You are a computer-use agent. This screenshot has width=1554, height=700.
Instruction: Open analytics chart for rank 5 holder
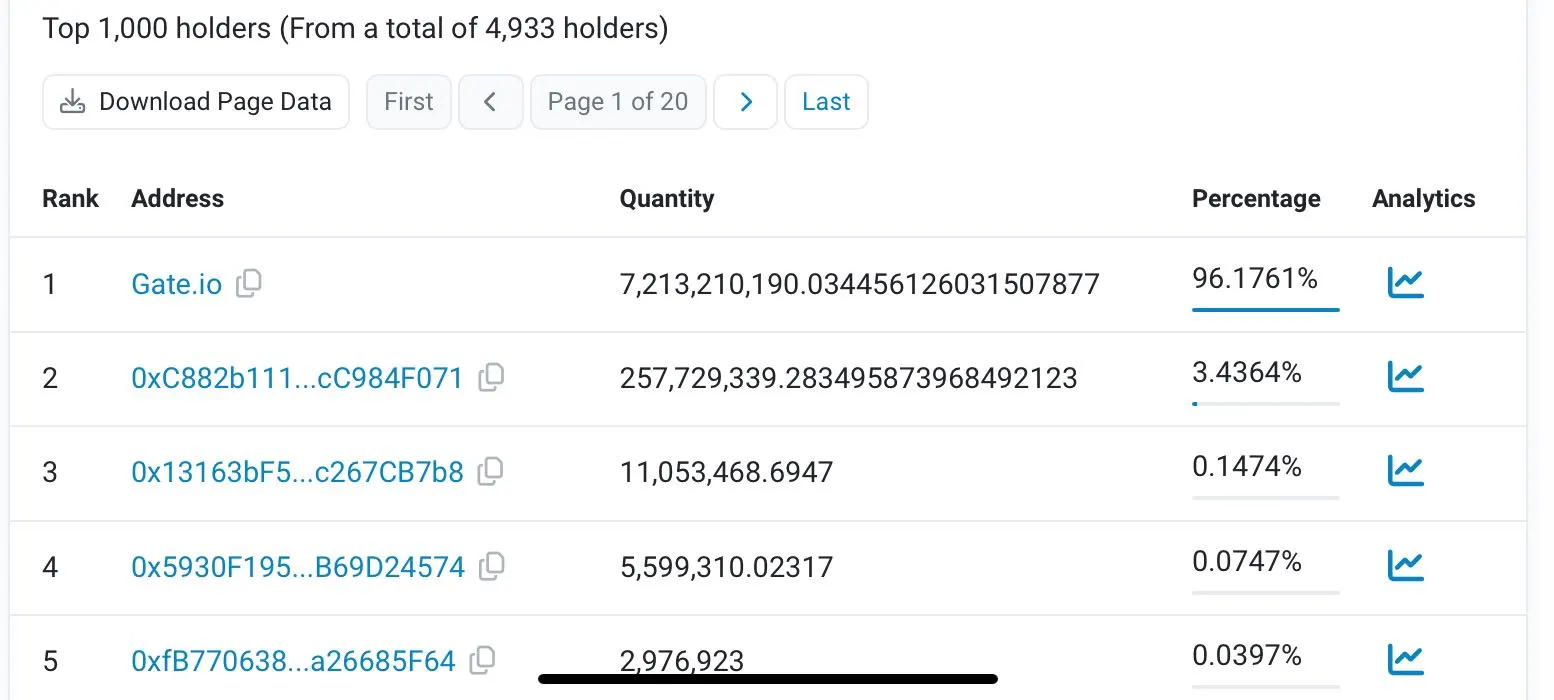(1405, 659)
